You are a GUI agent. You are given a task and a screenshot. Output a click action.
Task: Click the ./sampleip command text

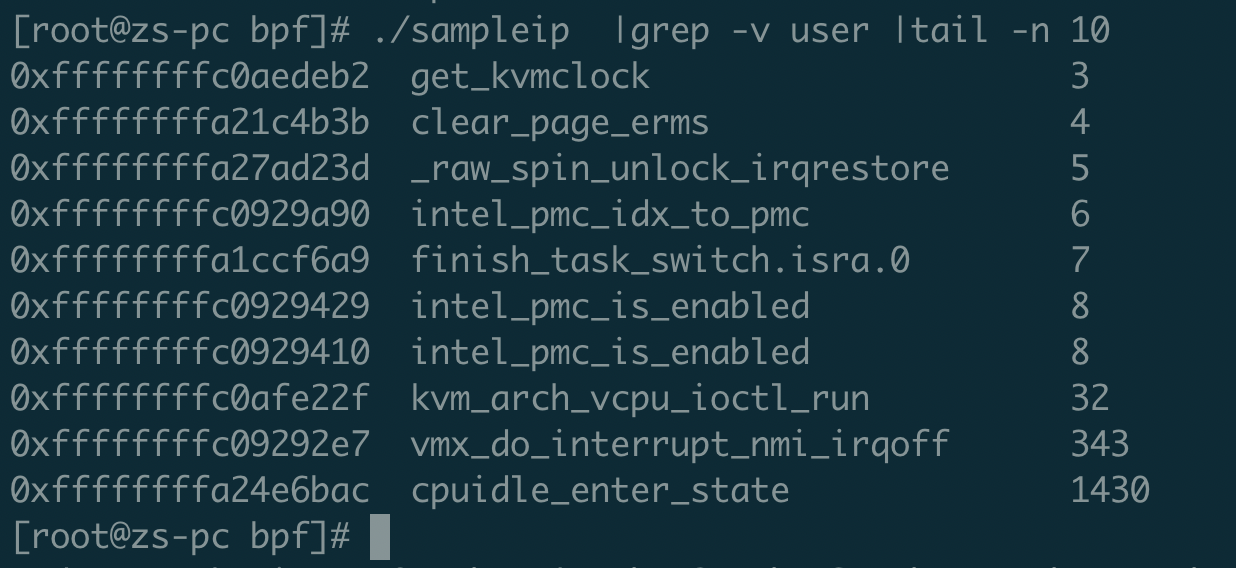(470, 31)
